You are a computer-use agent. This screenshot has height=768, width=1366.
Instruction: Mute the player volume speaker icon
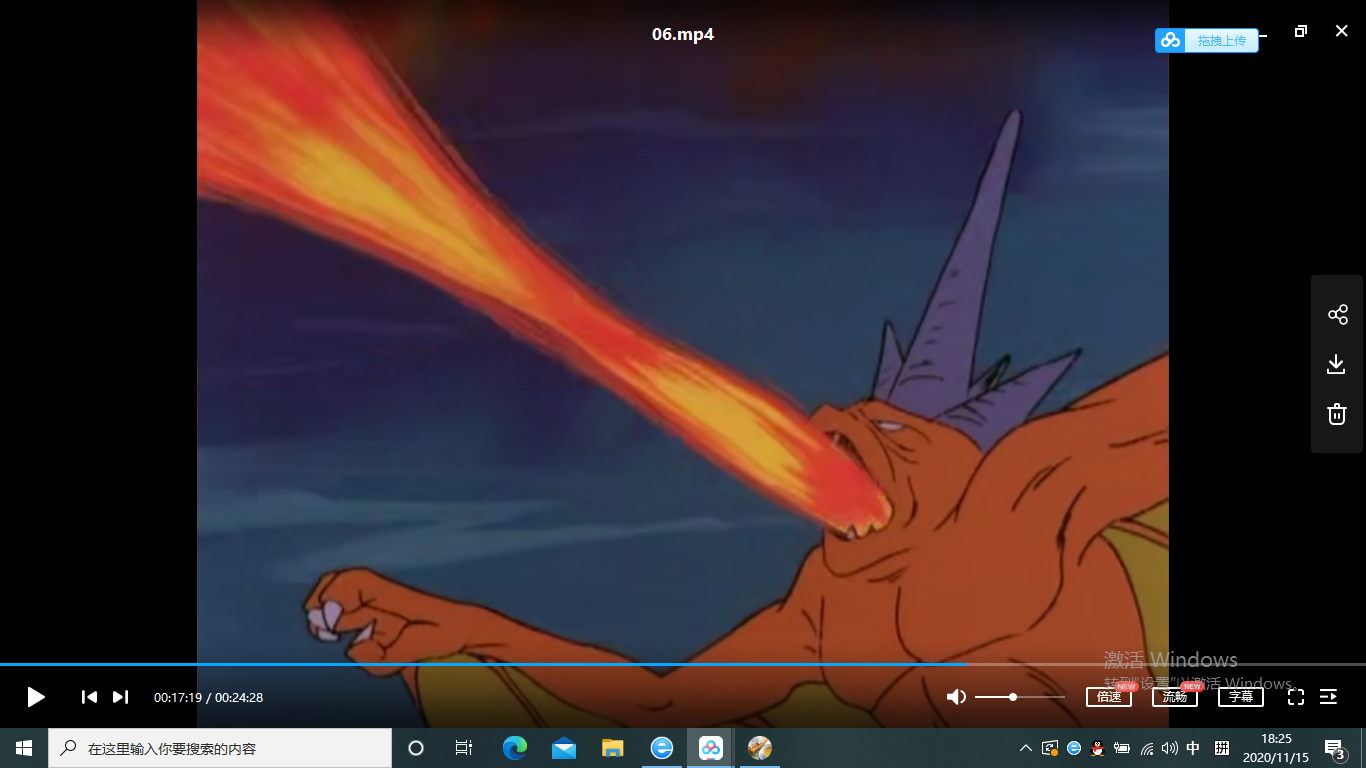(x=956, y=697)
